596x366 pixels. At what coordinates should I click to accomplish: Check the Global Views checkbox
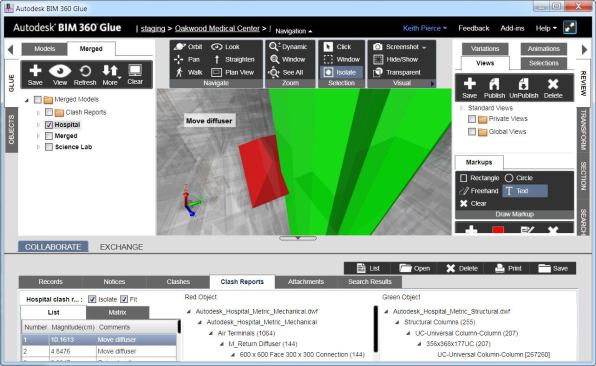click(x=472, y=132)
